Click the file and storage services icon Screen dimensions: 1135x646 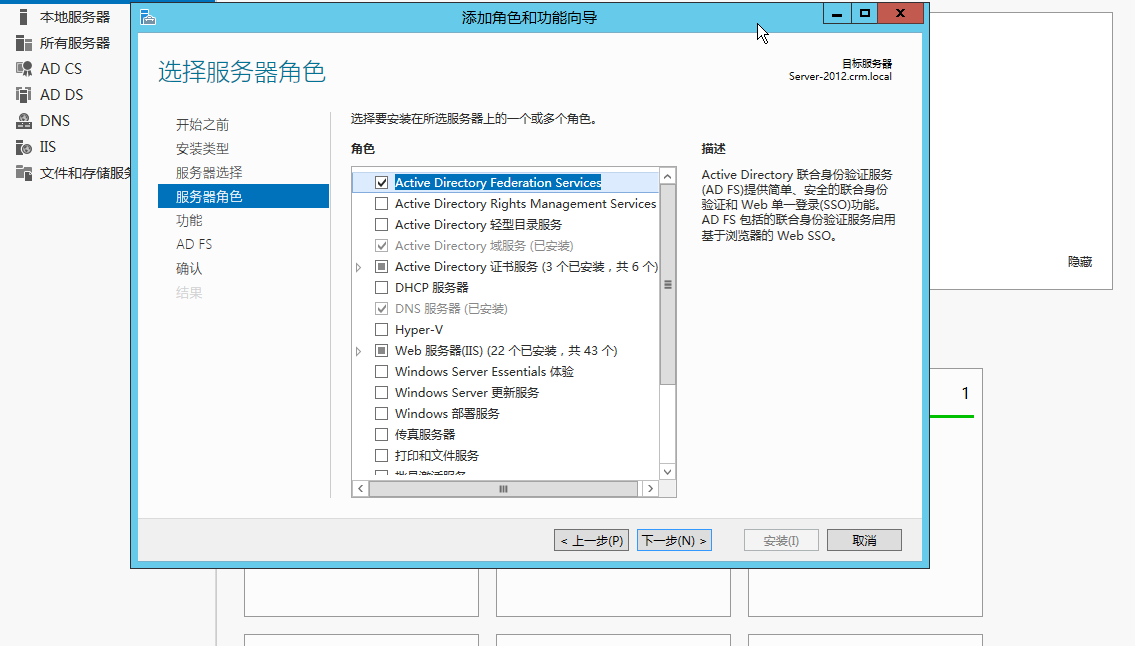pos(23,173)
